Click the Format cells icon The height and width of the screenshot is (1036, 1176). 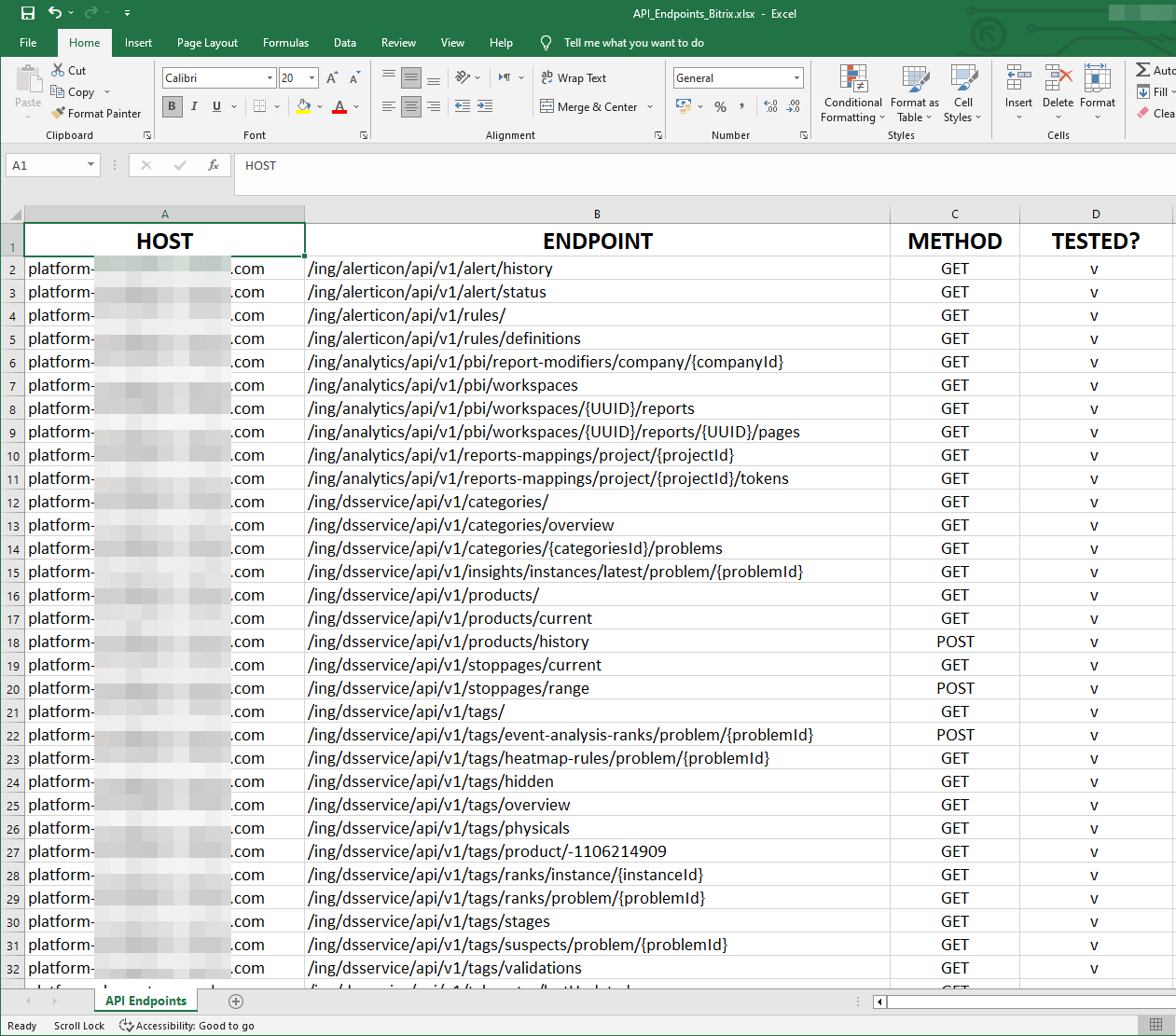(1097, 77)
